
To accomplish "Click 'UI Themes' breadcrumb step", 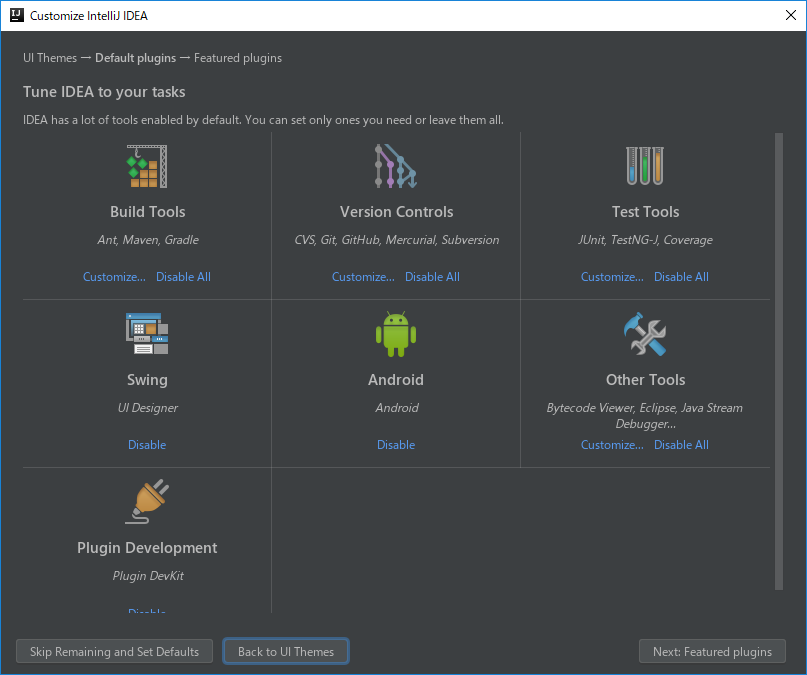I will 50,58.
